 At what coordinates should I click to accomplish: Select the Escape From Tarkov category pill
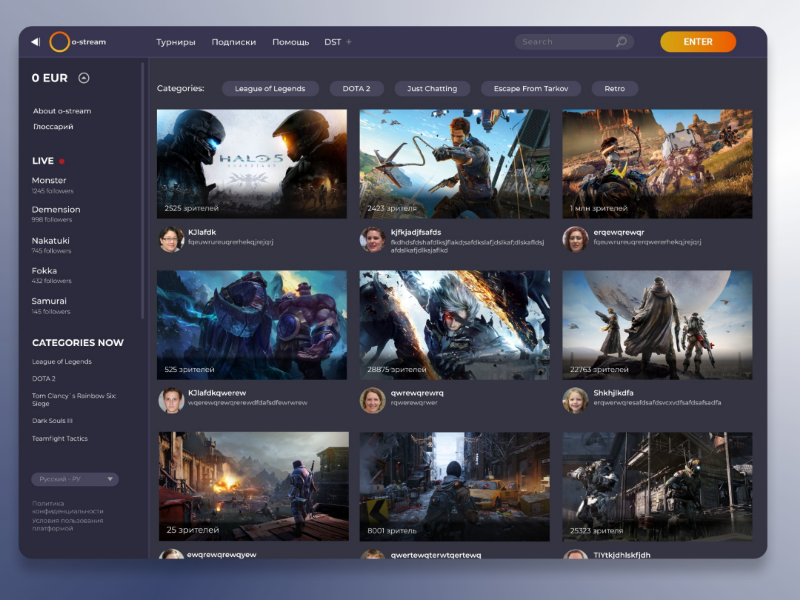click(x=529, y=88)
